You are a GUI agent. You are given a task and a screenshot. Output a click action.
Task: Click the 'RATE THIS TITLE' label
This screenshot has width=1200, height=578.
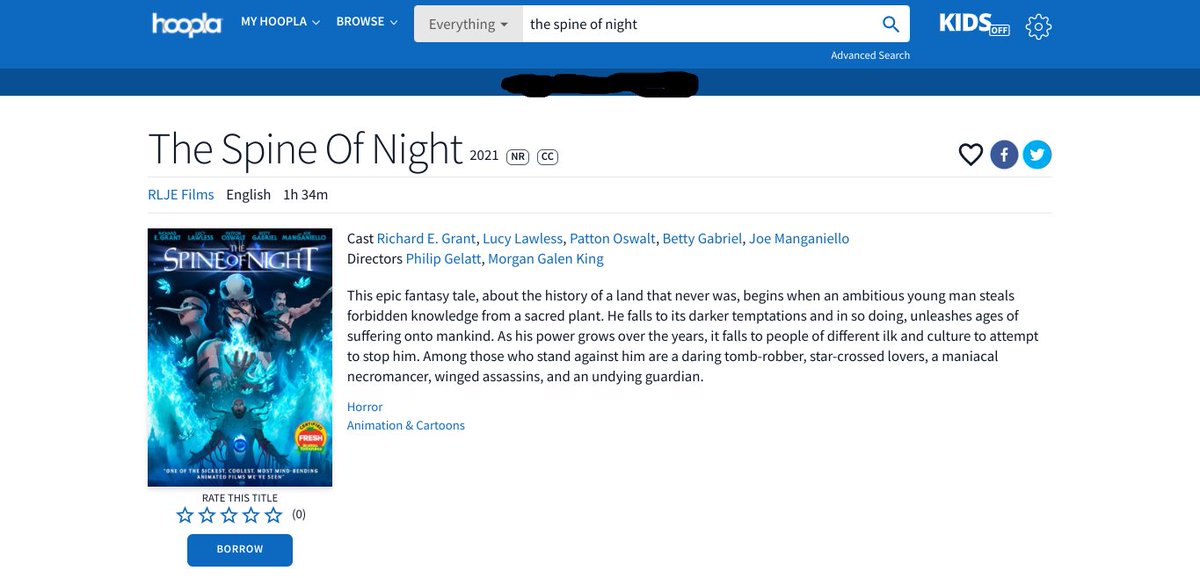point(240,498)
